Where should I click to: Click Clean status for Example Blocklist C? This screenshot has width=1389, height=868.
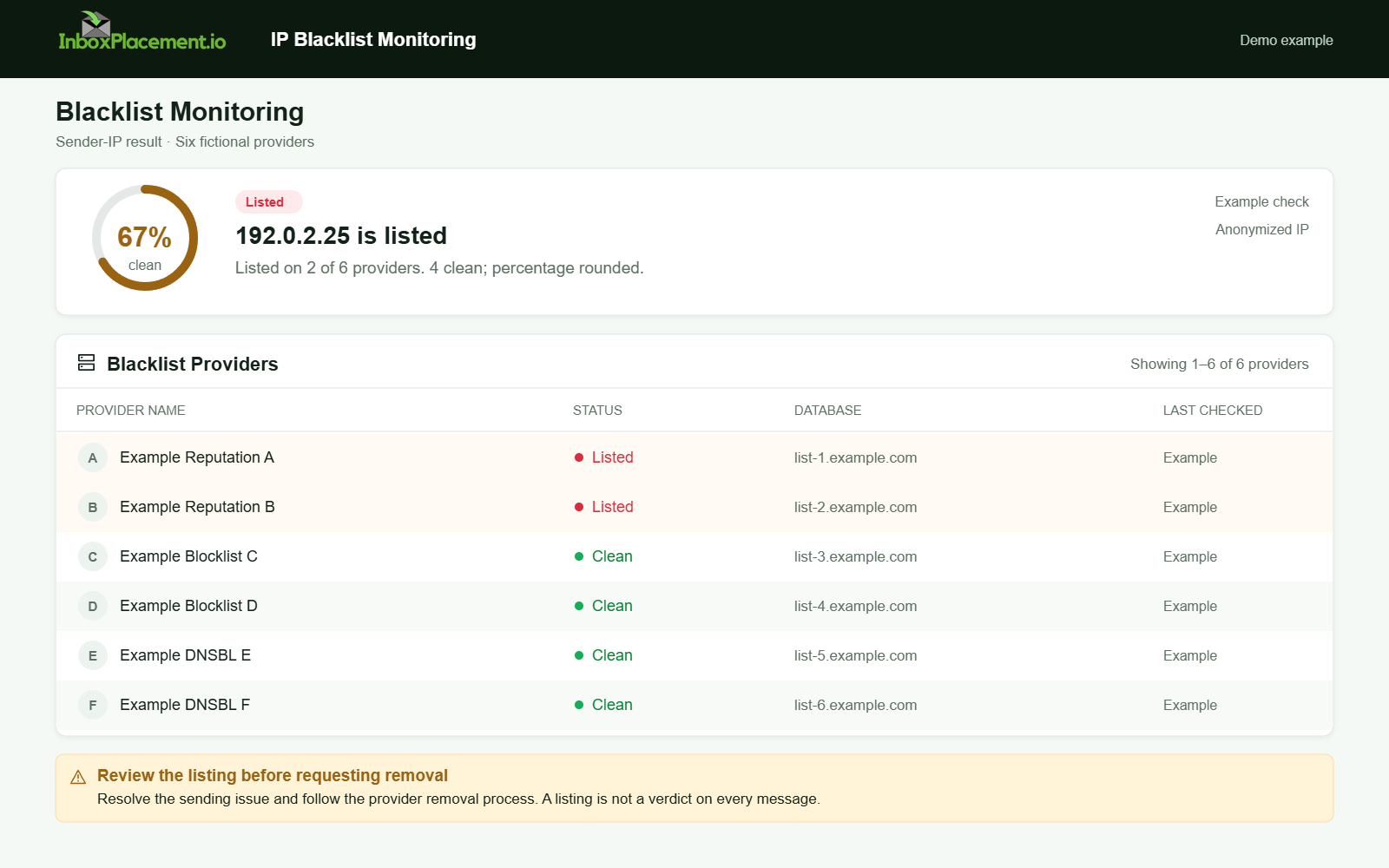click(x=603, y=556)
